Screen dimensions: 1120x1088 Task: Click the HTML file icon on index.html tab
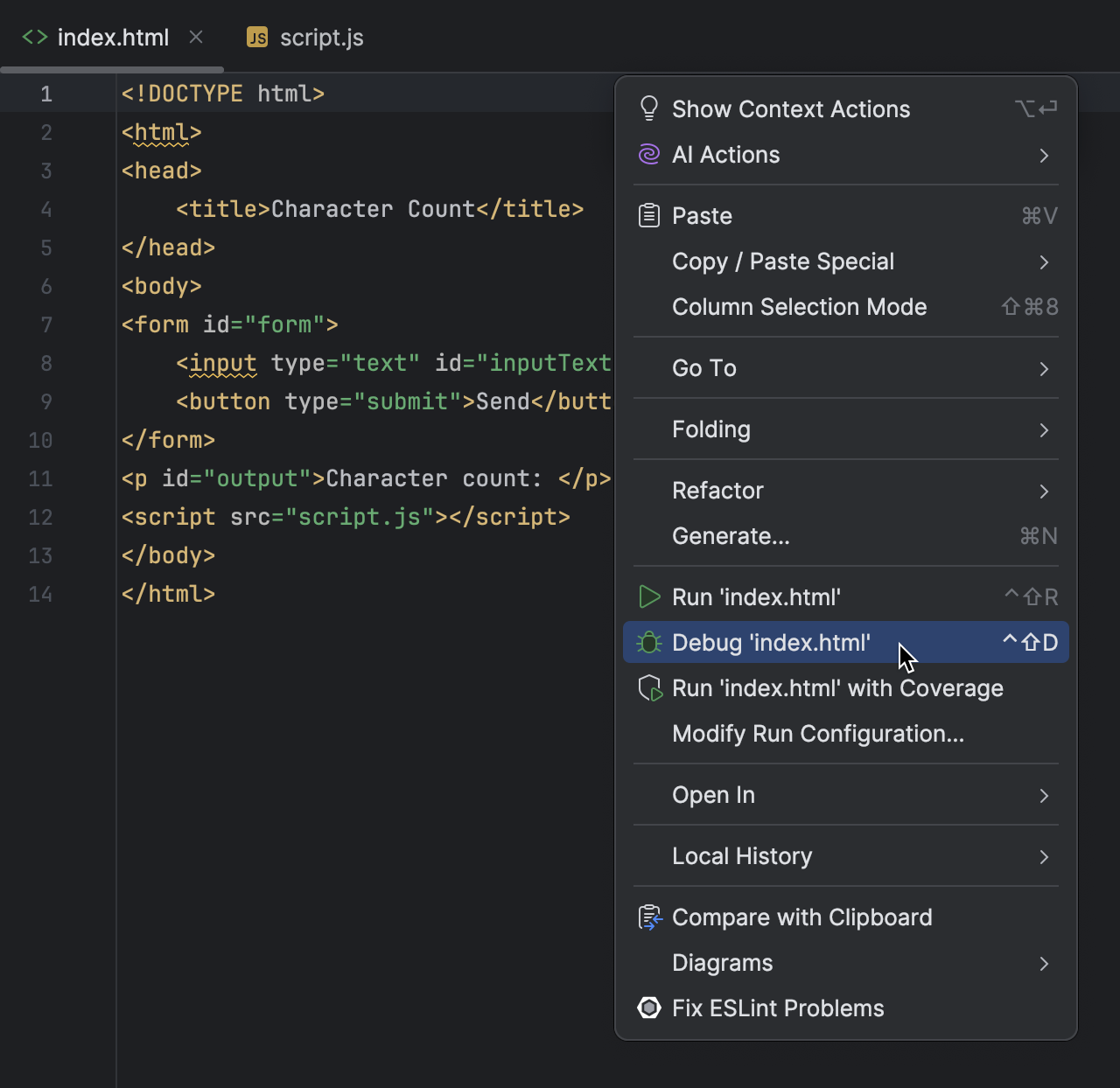click(34, 38)
